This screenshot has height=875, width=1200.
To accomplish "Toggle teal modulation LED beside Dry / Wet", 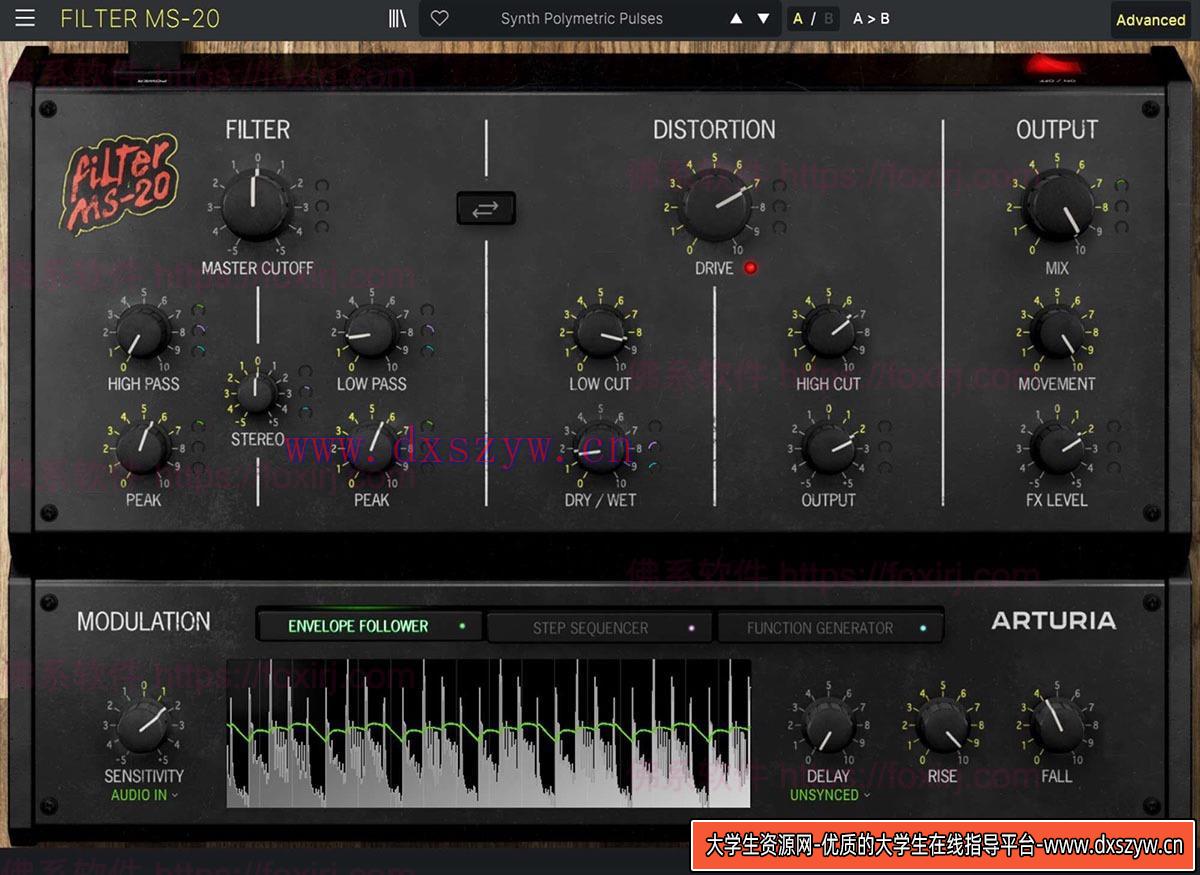I will pos(654,466).
